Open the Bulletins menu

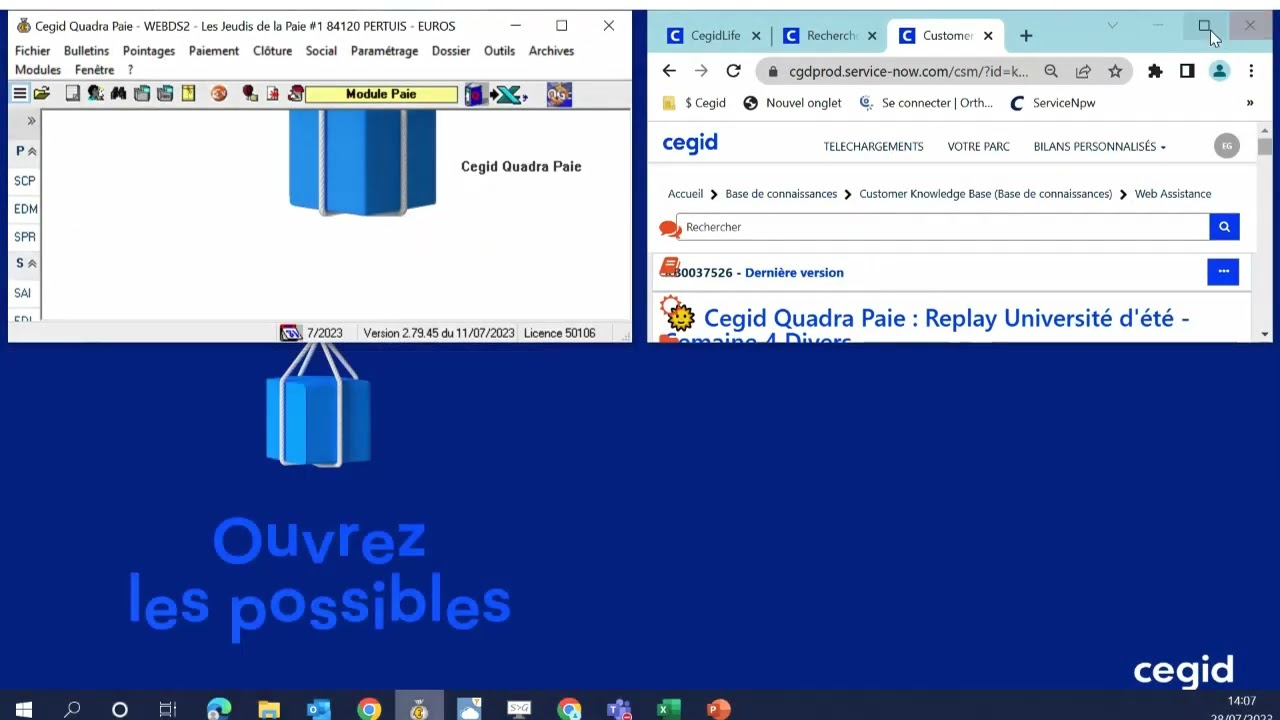pyautogui.click(x=86, y=51)
